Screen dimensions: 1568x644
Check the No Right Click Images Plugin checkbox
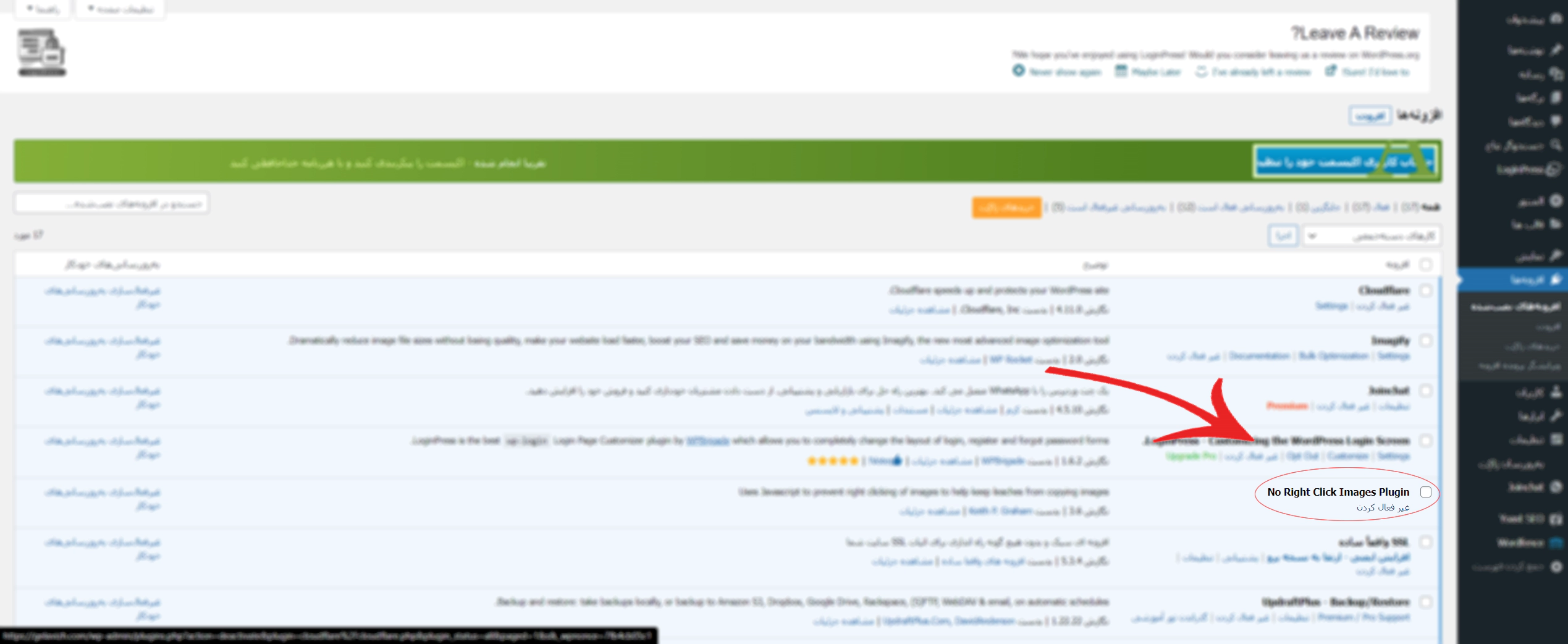(1425, 492)
